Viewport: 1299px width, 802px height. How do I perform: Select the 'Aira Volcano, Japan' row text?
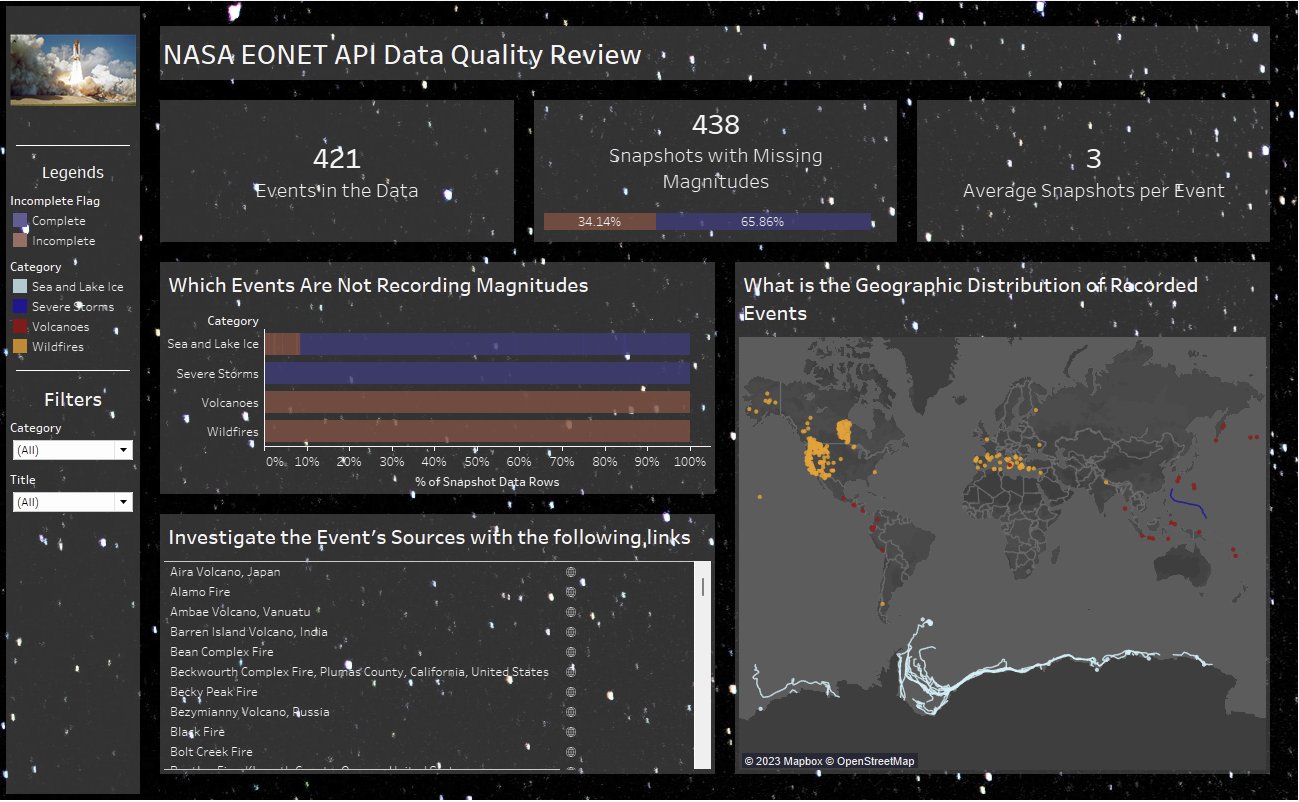click(x=225, y=572)
